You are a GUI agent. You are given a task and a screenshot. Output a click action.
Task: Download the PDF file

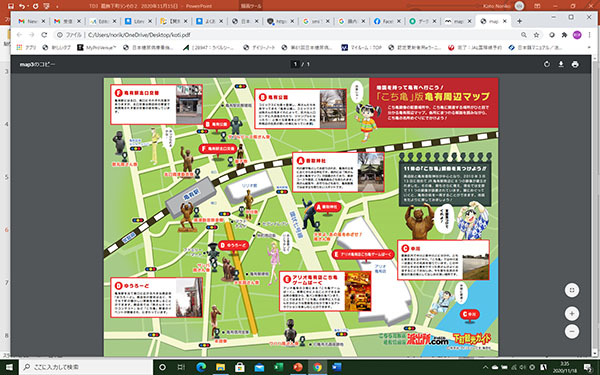(561, 64)
